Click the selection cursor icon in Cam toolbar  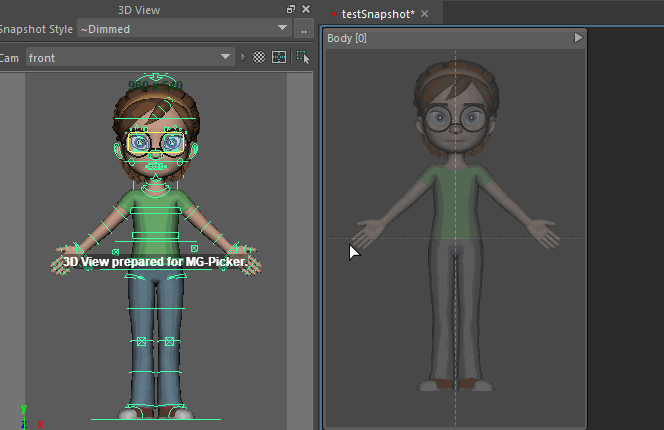tap(302, 58)
